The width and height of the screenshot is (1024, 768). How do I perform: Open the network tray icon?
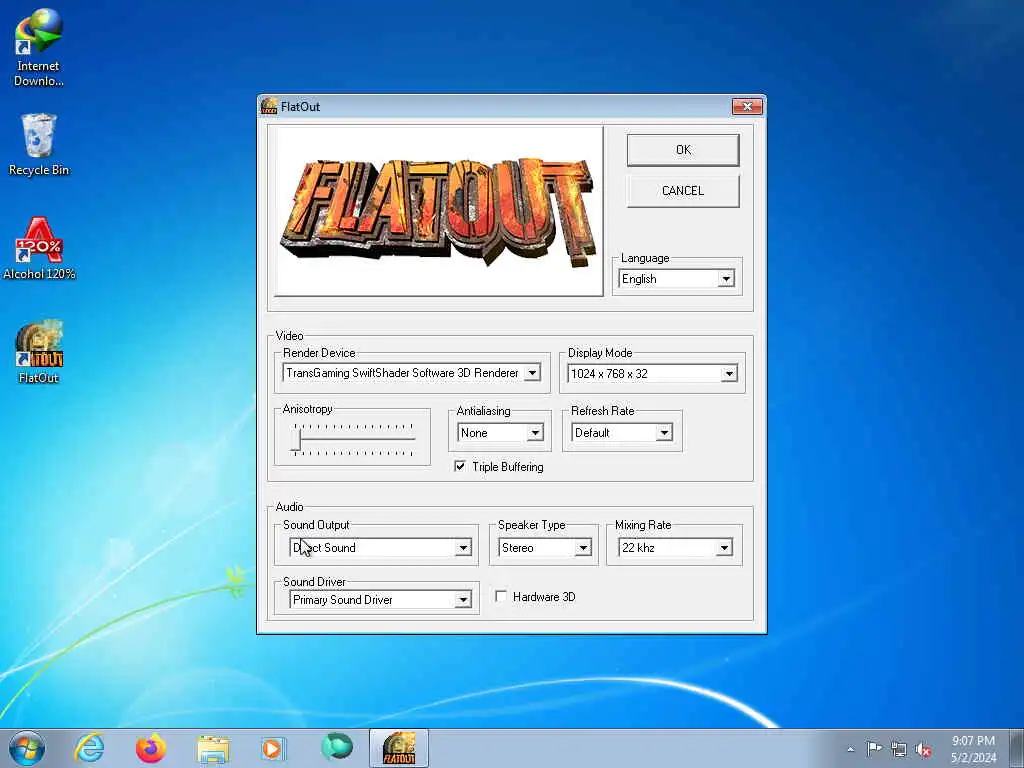(899, 749)
